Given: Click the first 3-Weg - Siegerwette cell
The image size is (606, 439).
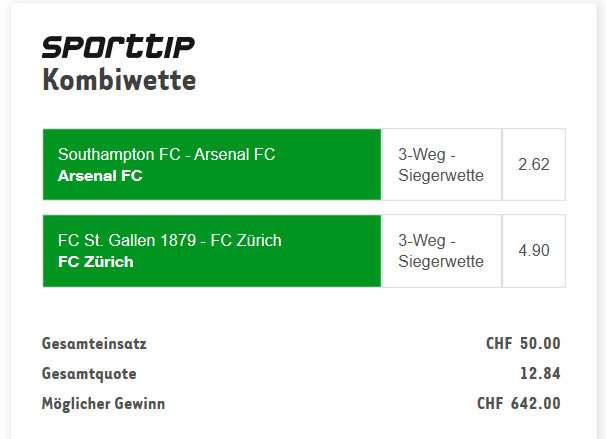Looking at the screenshot, I should coord(441,165).
